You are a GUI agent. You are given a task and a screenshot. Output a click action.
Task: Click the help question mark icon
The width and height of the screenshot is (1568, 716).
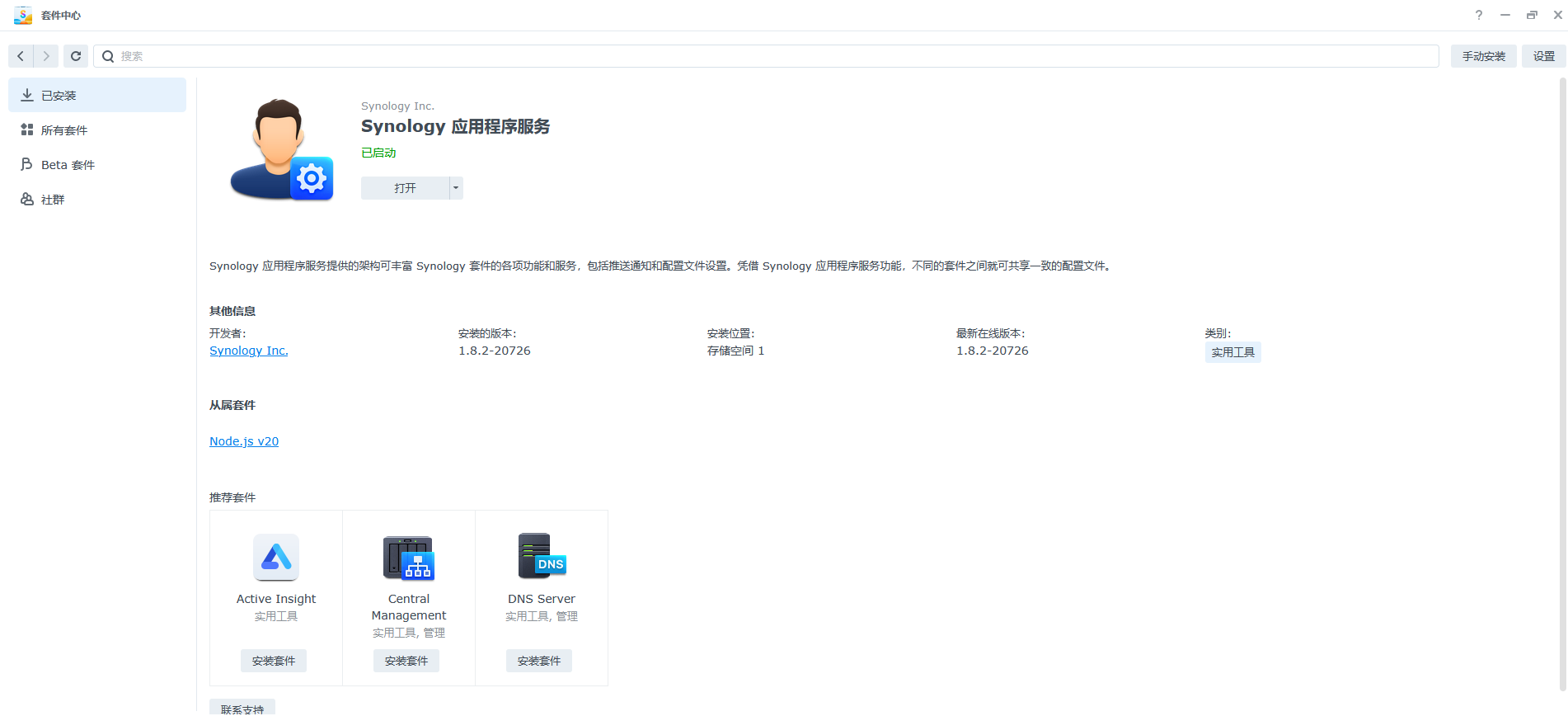tap(1479, 15)
